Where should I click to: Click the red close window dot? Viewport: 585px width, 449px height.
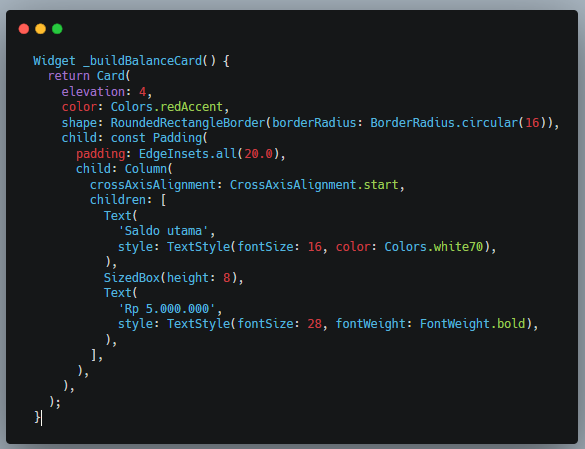(x=24, y=29)
